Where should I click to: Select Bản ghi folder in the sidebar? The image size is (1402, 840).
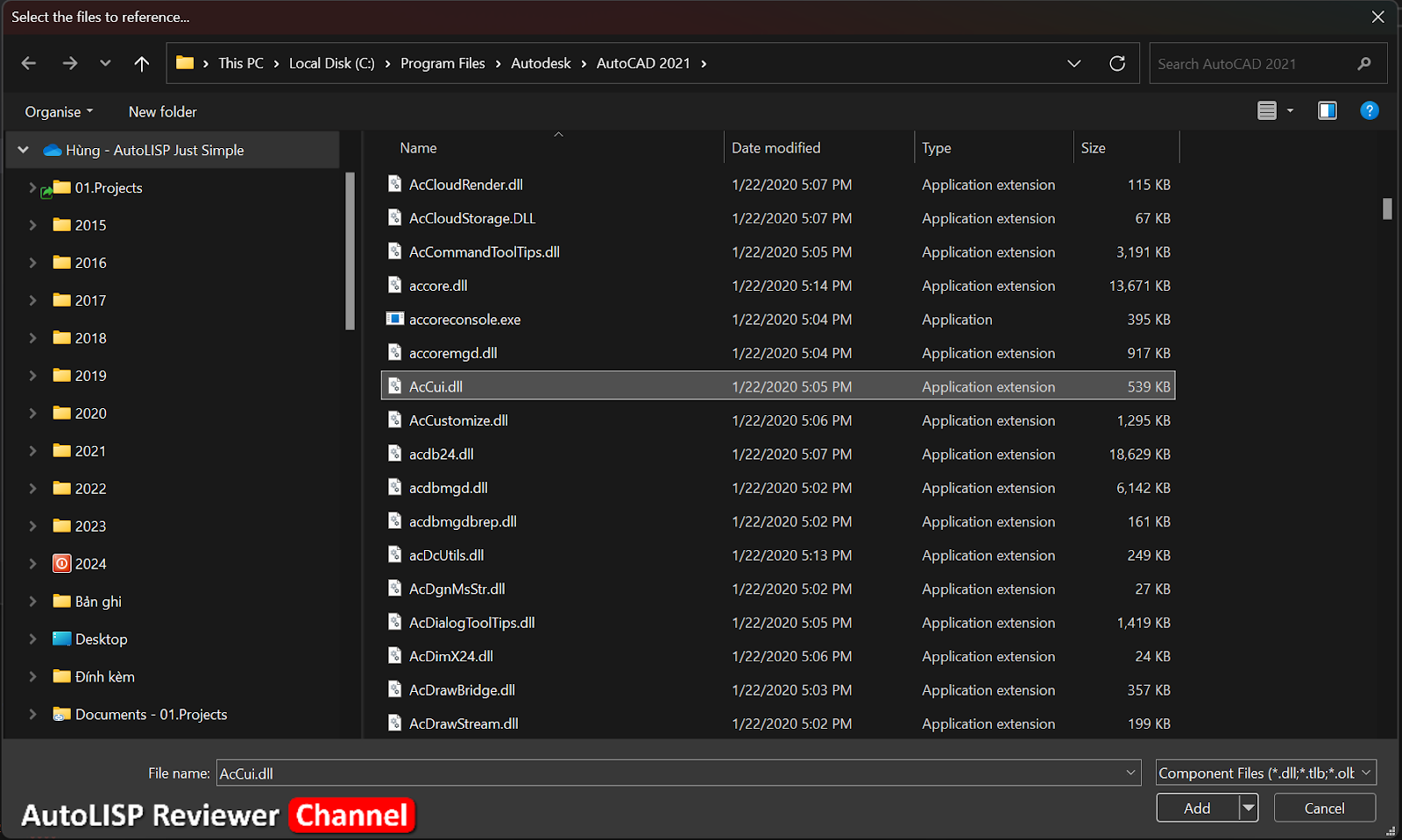click(x=88, y=602)
